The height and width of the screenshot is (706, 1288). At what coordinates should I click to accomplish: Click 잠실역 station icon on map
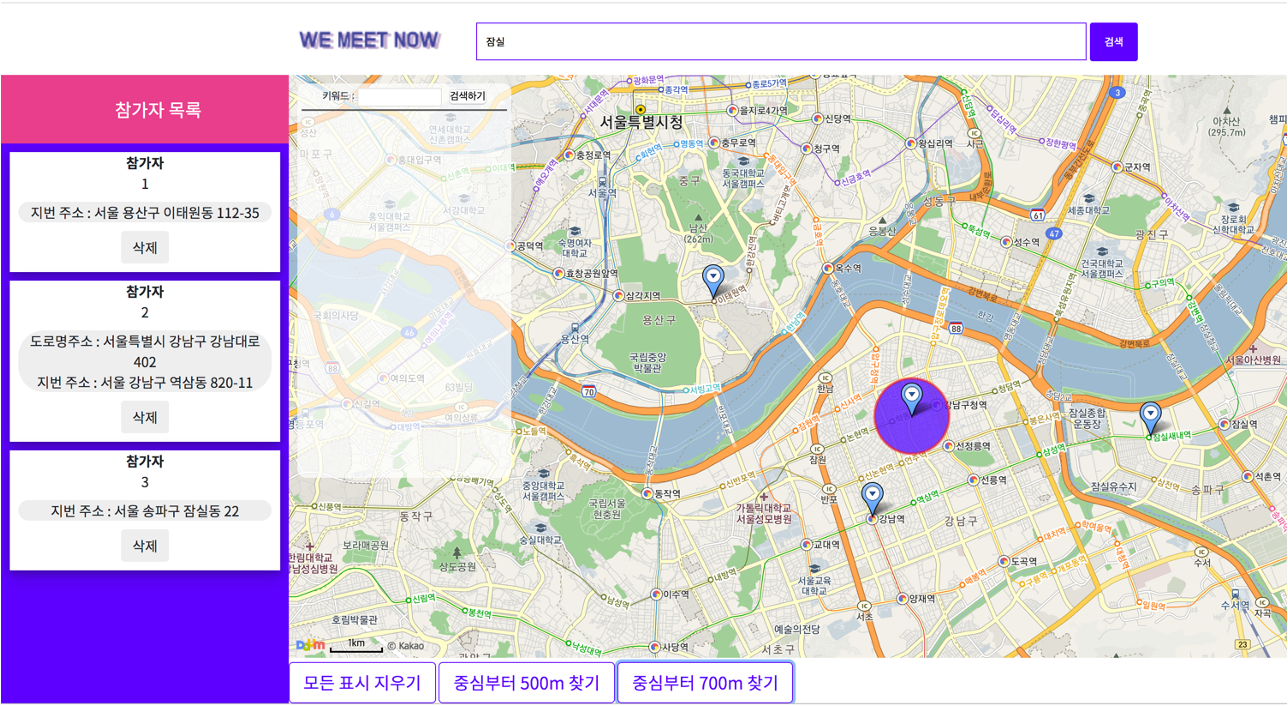point(1224,424)
